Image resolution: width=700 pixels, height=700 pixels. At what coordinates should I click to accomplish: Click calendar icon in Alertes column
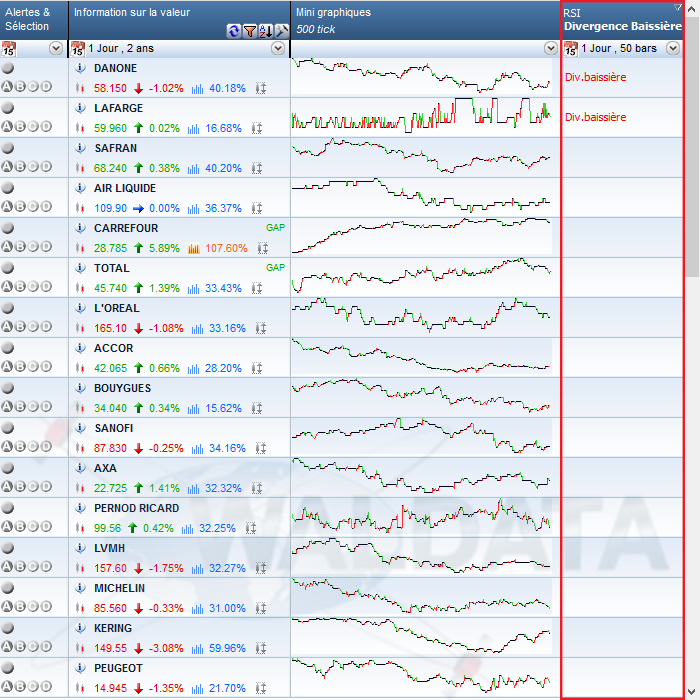(8, 49)
